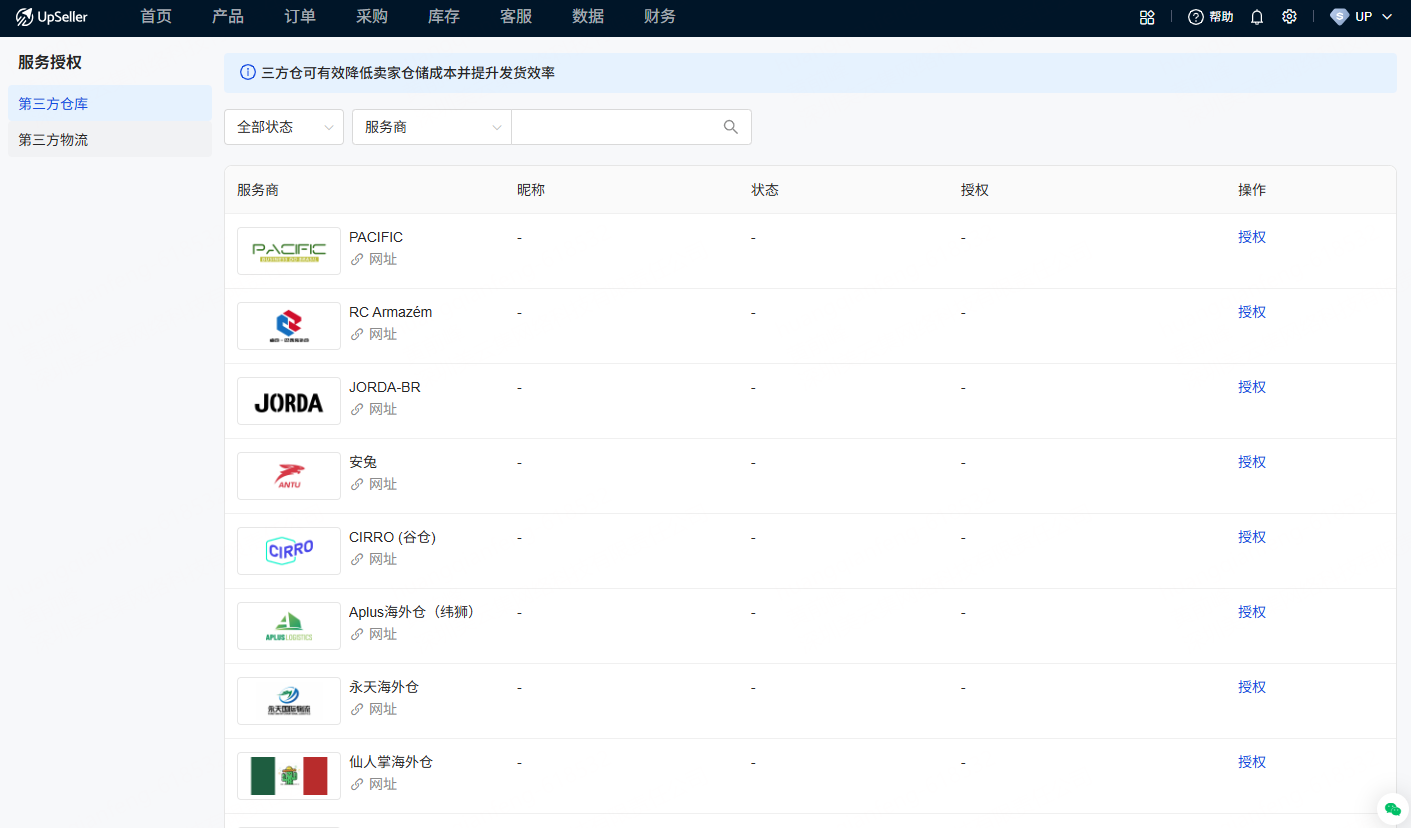The height and width of the screenshot is (828, 1411).
Task: Authorize the Aplus海外仓 warehouse
Action: [x=1252, y=612]
